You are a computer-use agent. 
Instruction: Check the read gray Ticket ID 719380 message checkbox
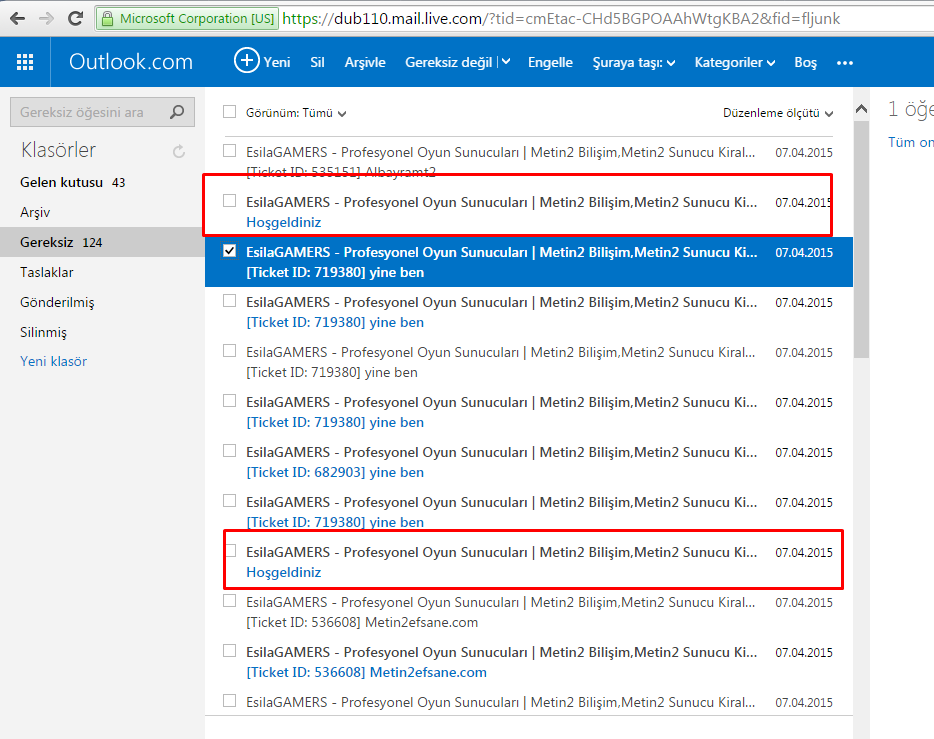(x=229, y=351)
